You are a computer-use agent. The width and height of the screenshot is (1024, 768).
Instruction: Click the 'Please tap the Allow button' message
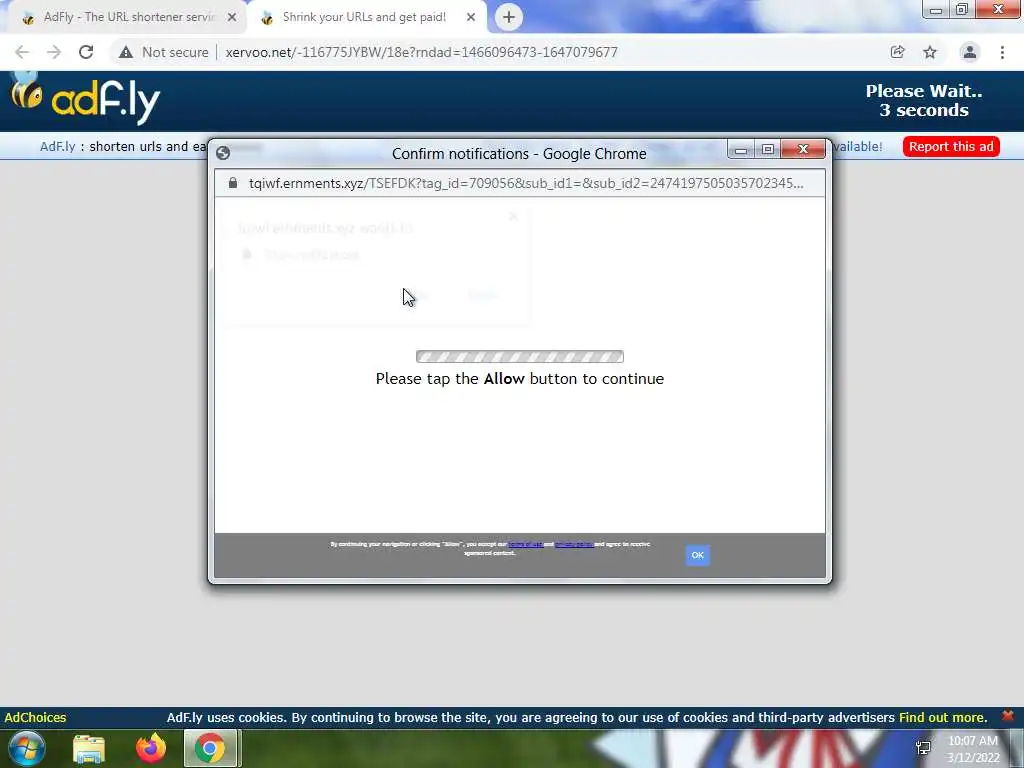point(520,379)
